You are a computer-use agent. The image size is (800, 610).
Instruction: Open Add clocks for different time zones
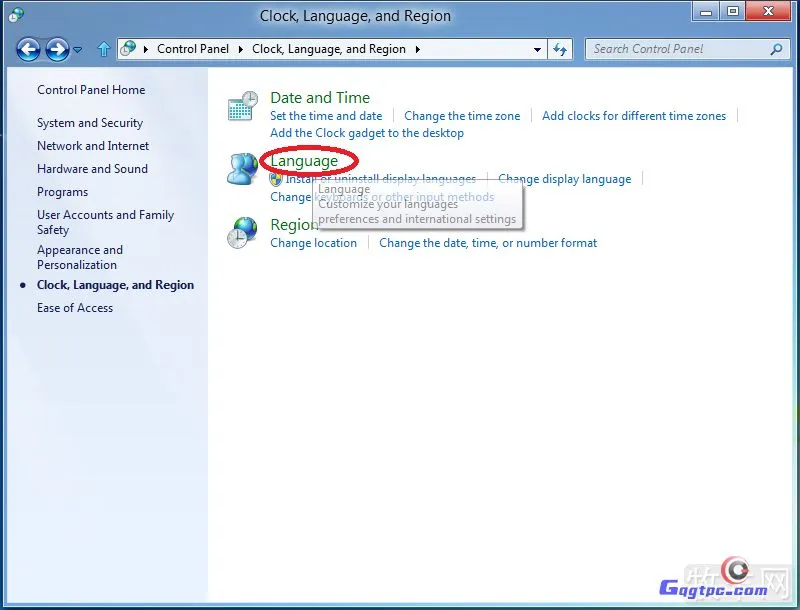(634, 116)
